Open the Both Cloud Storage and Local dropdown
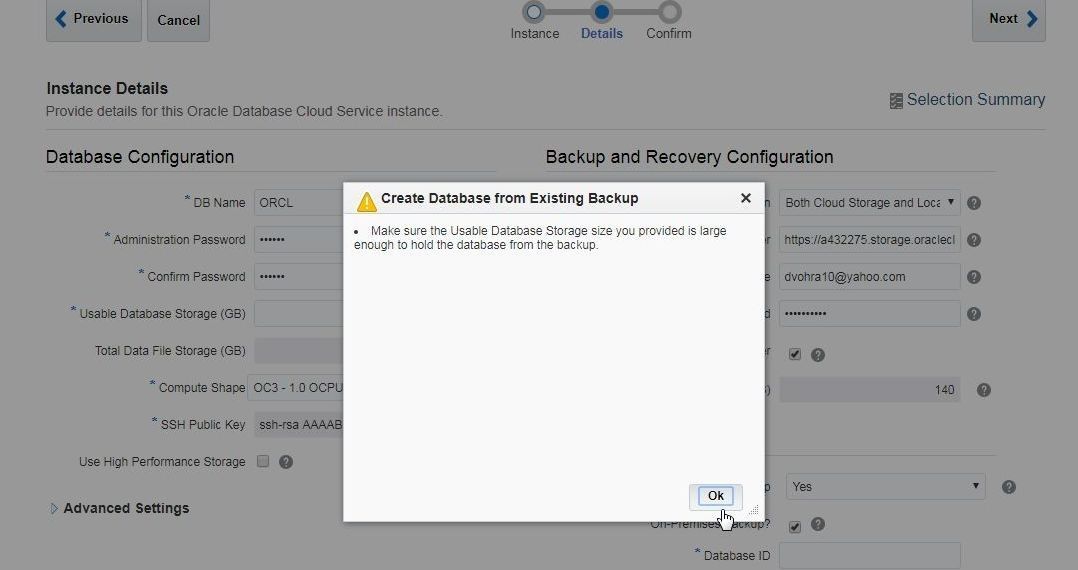 click(x=869, y=203)
